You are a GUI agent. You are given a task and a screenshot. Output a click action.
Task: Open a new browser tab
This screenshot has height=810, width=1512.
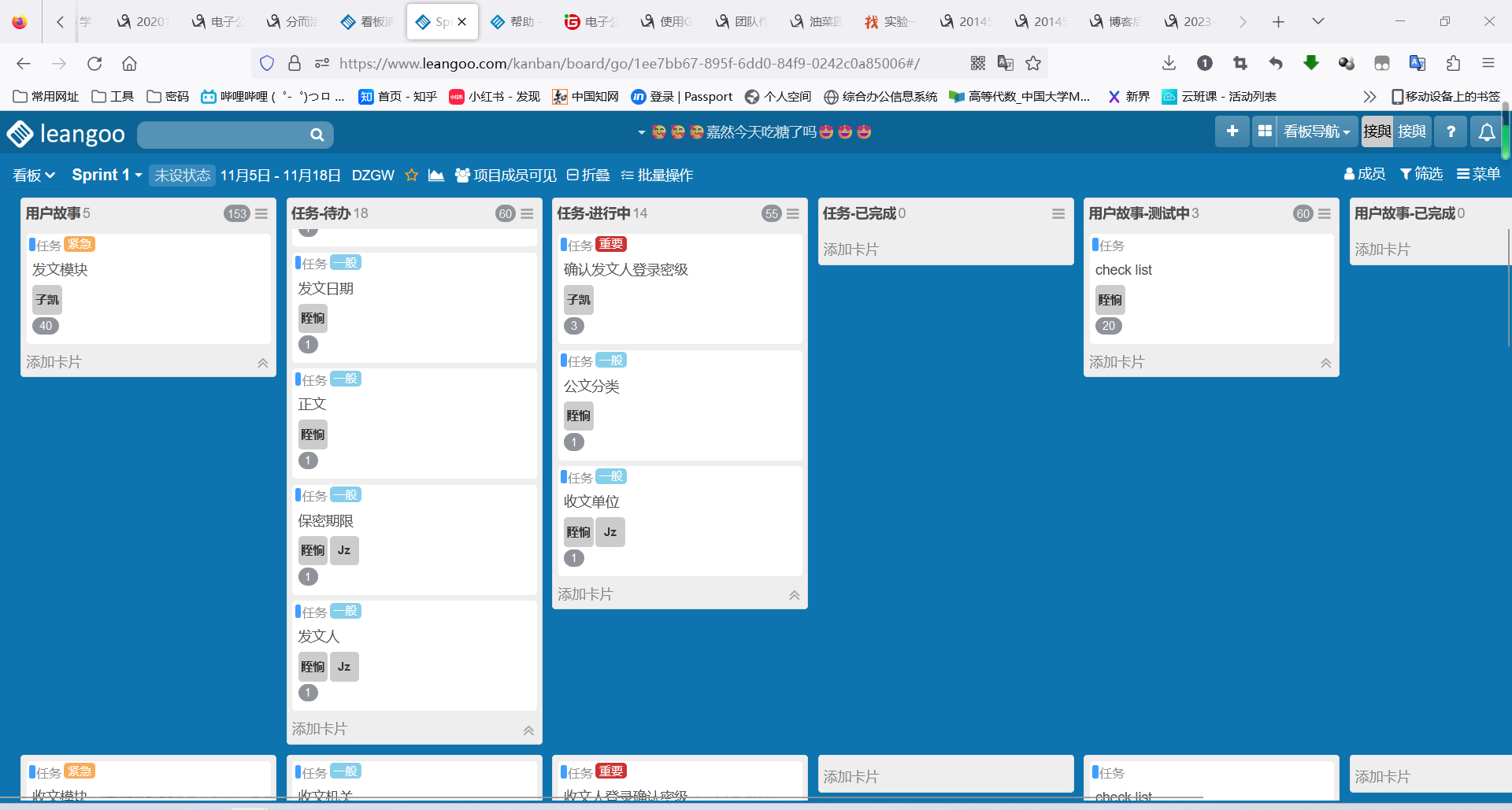coord(1278,22)
